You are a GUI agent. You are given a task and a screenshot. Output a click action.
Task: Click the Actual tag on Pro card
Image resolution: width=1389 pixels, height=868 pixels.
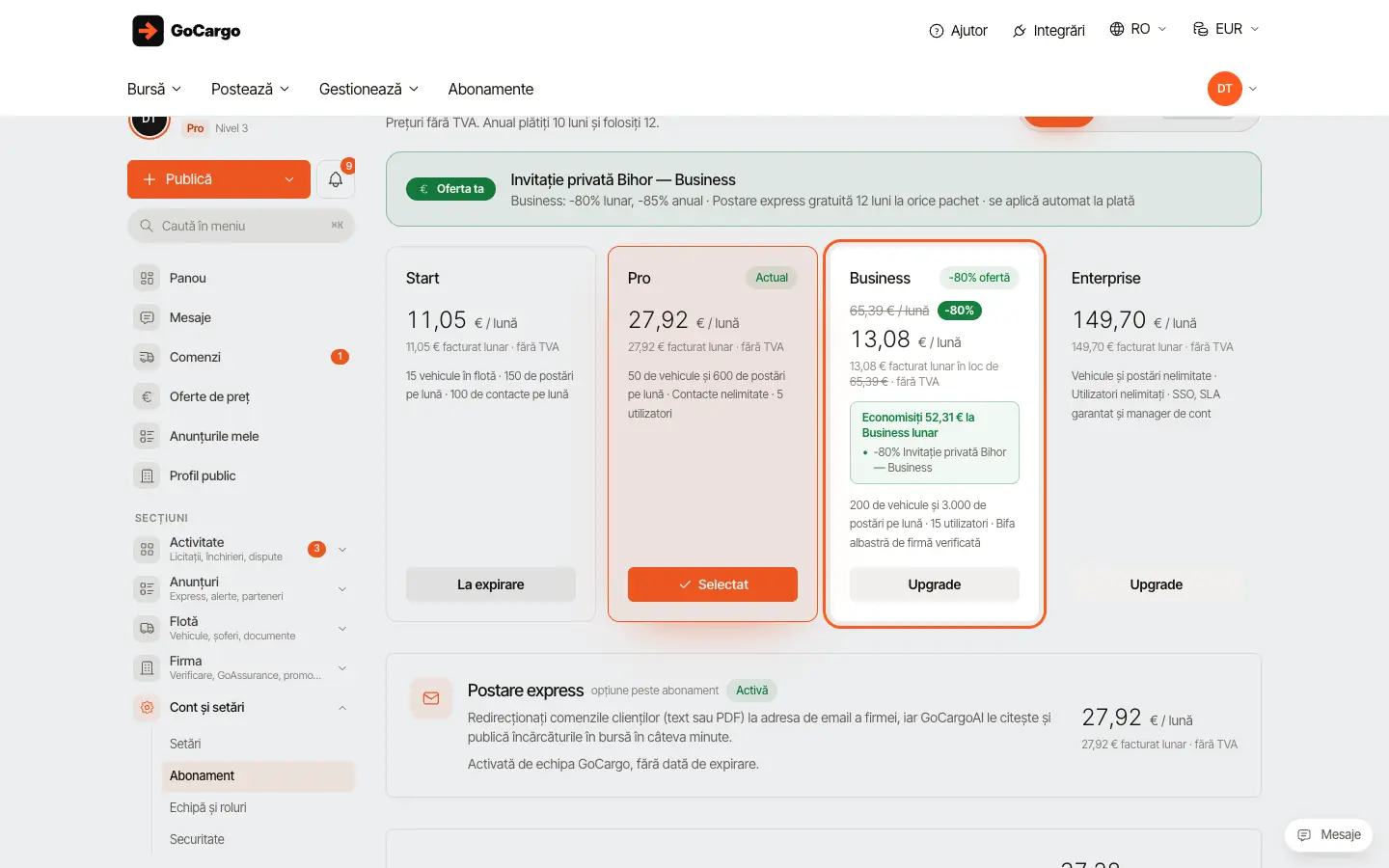(x=772, y=278)
